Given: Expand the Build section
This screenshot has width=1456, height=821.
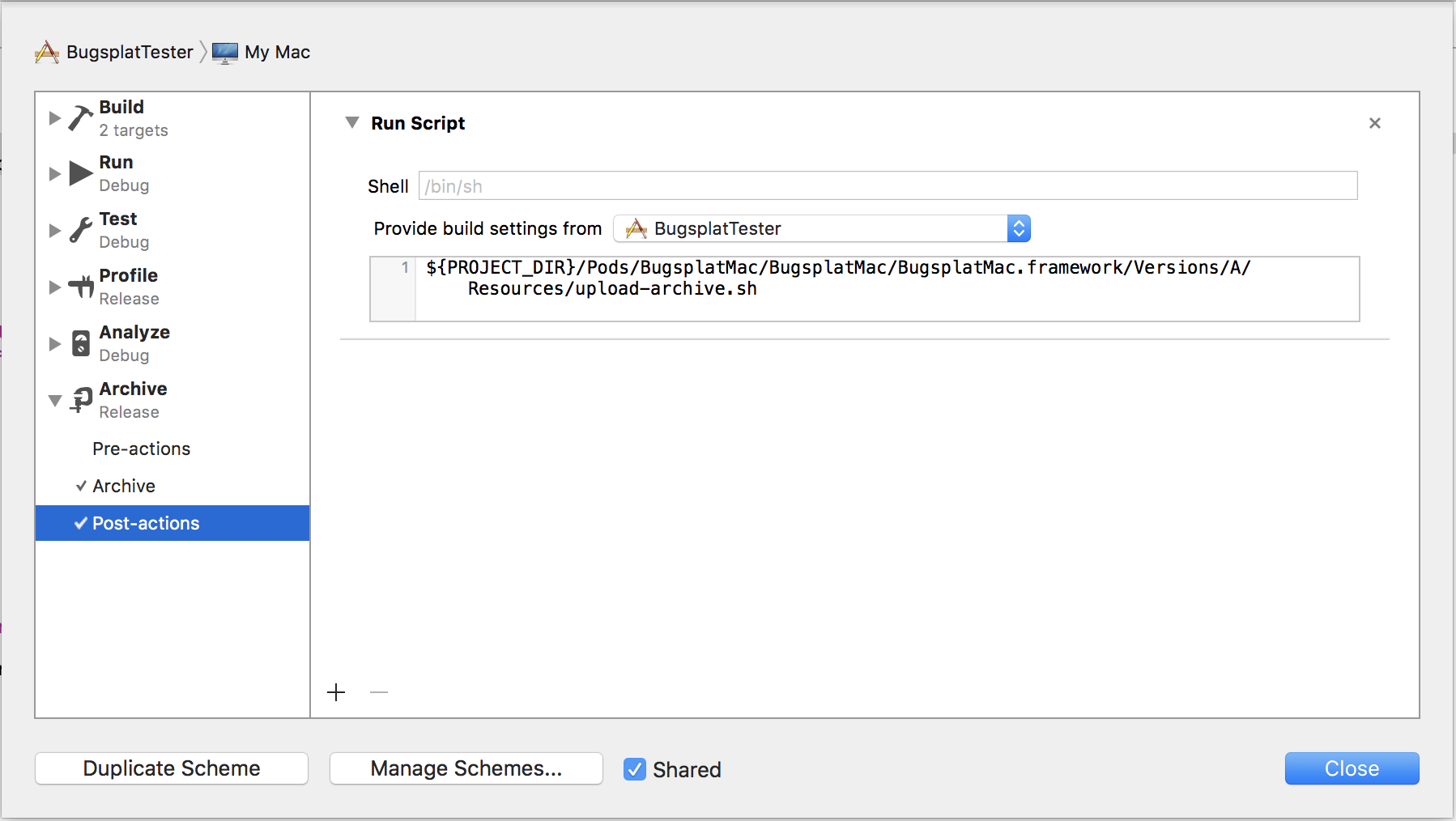Looking at the screenshot, I should (x=55, y=118).
